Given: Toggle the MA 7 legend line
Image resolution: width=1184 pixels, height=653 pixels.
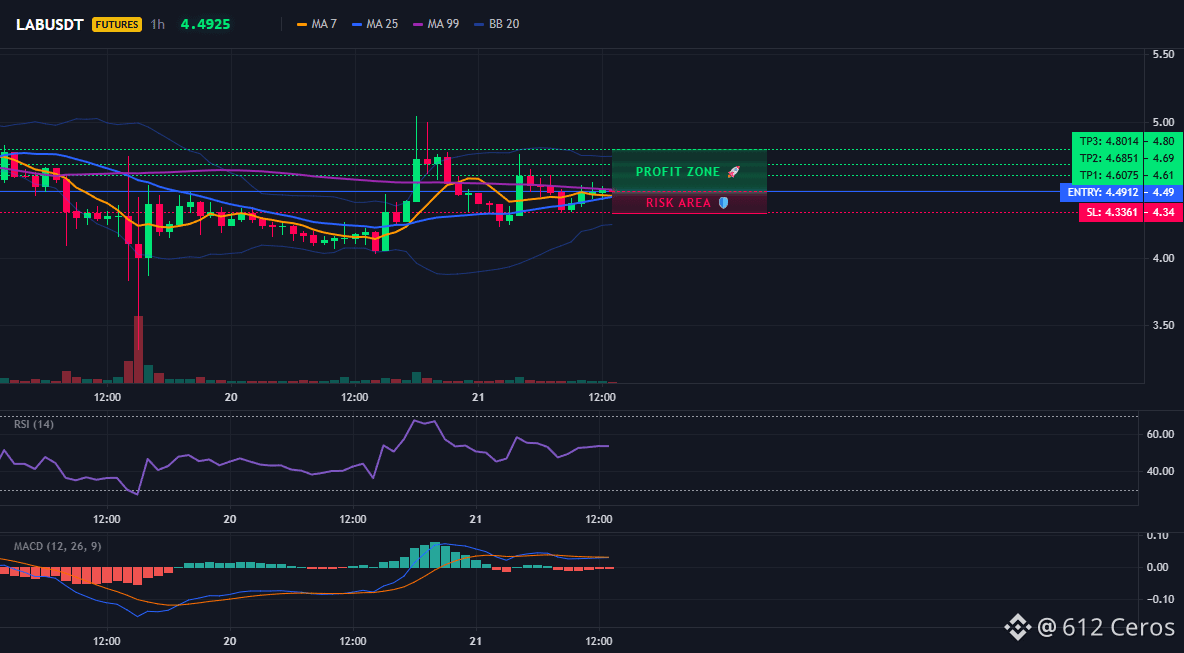Looking at the screenshot, I should point(302,24).
